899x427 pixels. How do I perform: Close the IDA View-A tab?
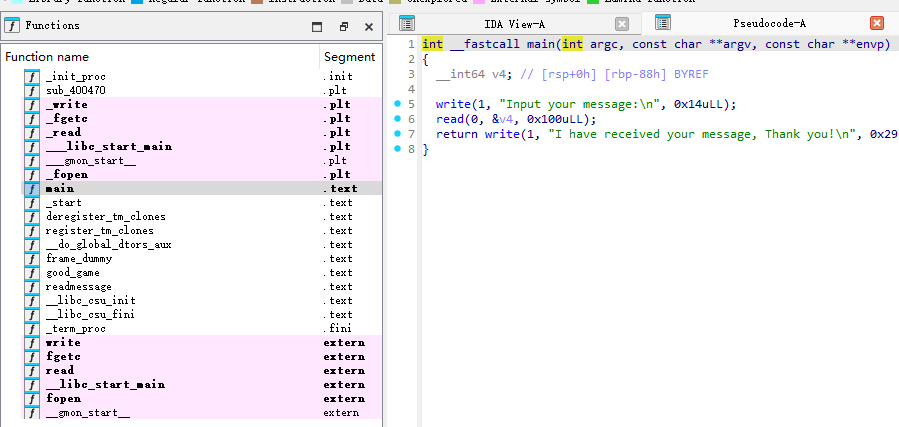pyautogui.click(x=622, y=23)
